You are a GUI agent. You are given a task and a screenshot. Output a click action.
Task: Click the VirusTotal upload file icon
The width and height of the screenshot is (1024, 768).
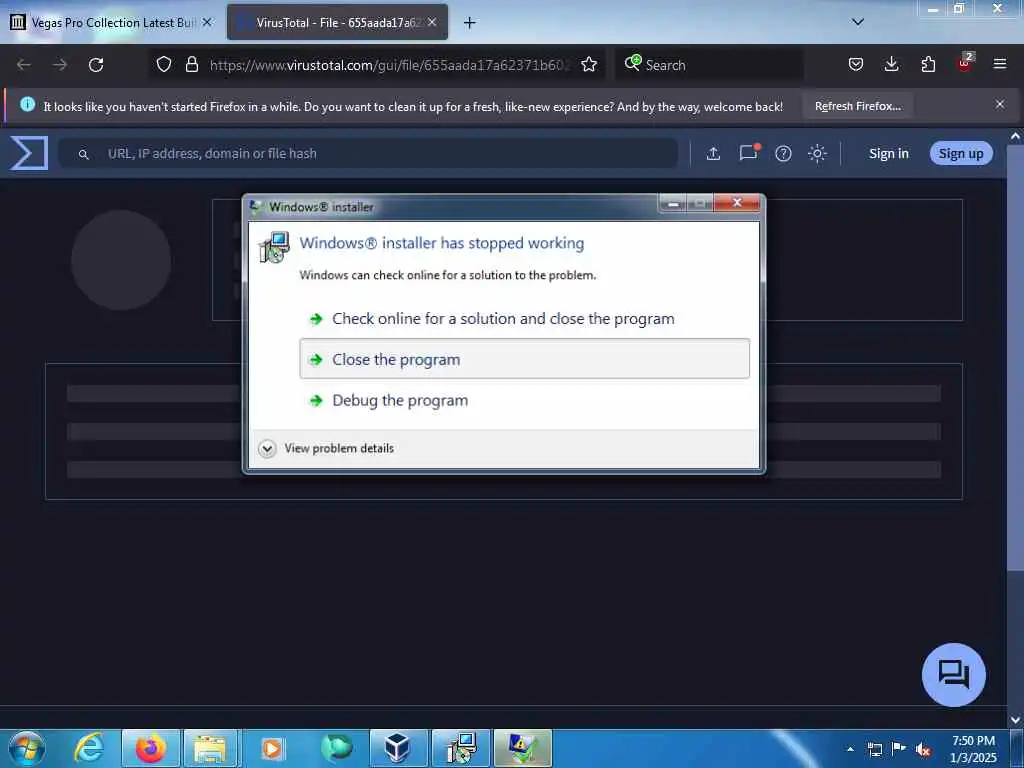(713, 153)
